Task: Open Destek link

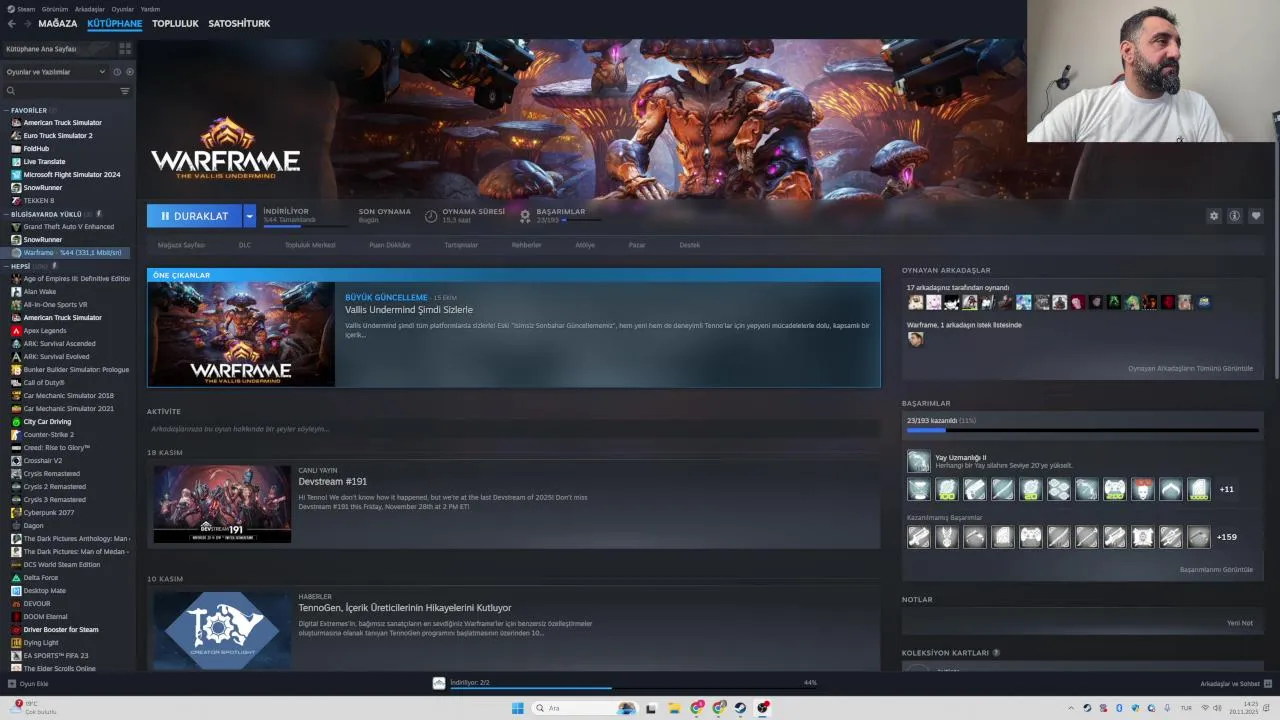Action: click(x=690, y=245)
